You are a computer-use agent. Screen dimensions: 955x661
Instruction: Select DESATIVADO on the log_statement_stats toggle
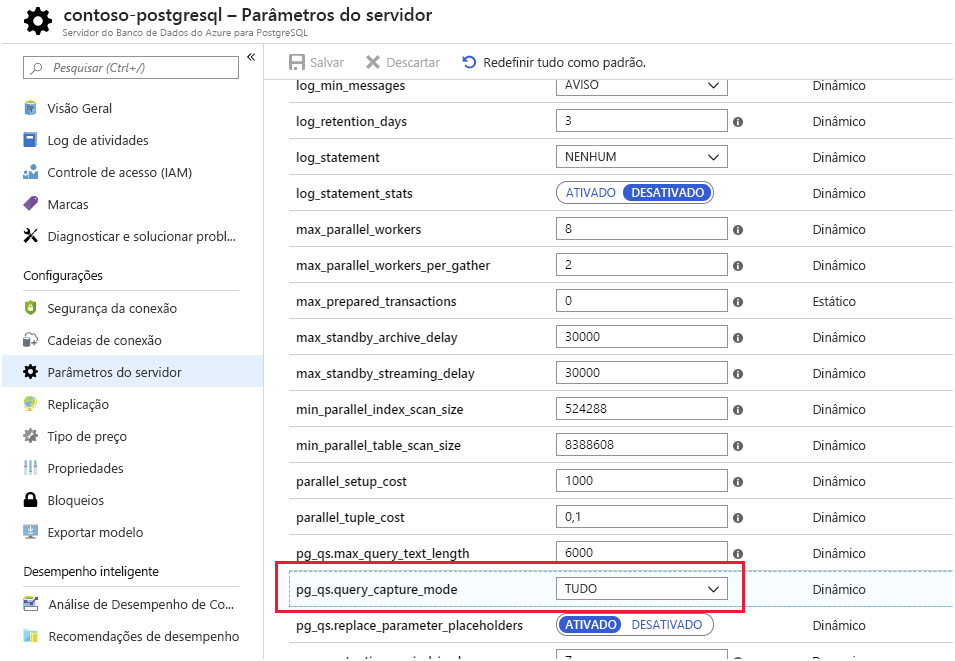667,193
